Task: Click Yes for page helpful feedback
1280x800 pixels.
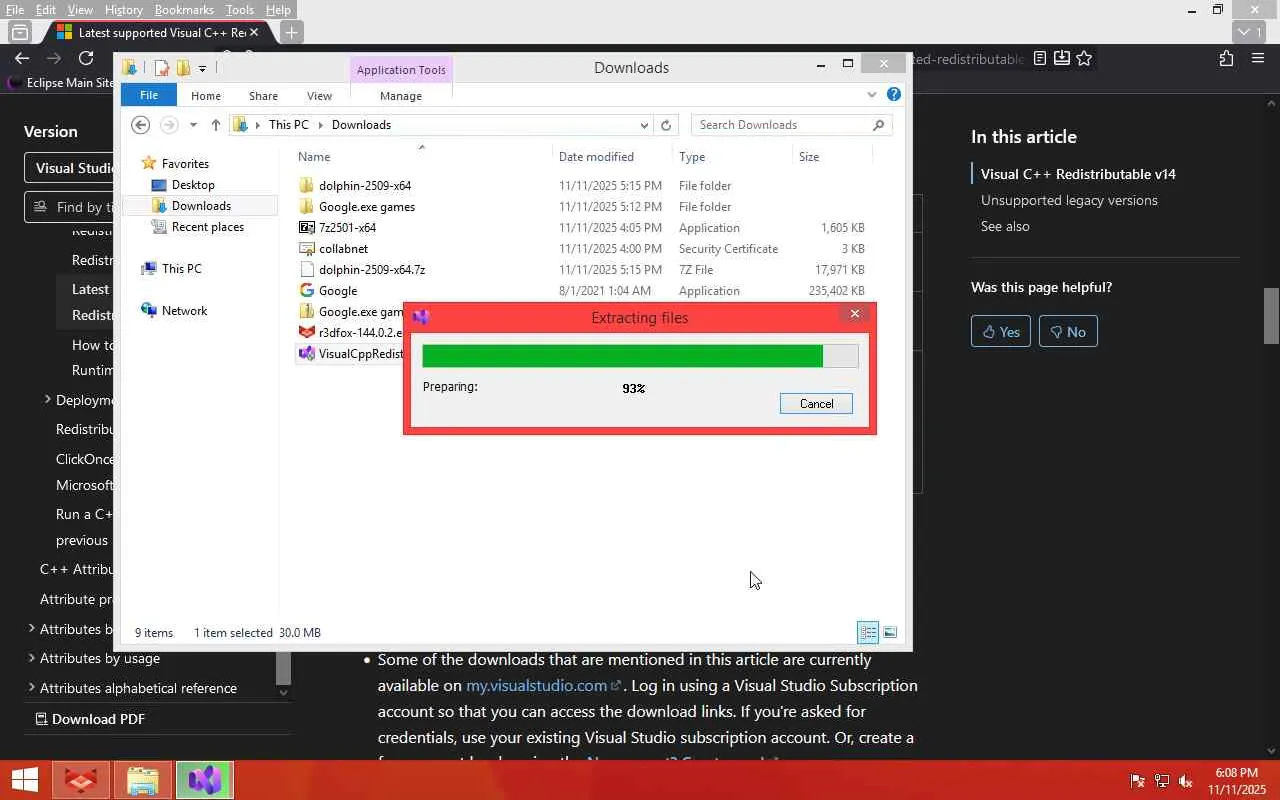Action: (1001, 332)
